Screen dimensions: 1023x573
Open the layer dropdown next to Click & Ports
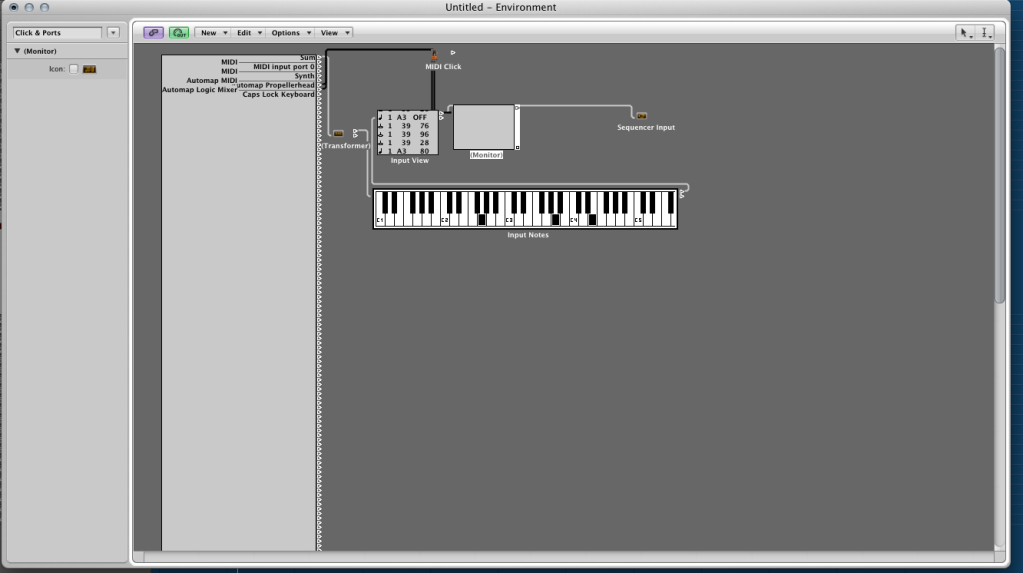pos(113,33)
